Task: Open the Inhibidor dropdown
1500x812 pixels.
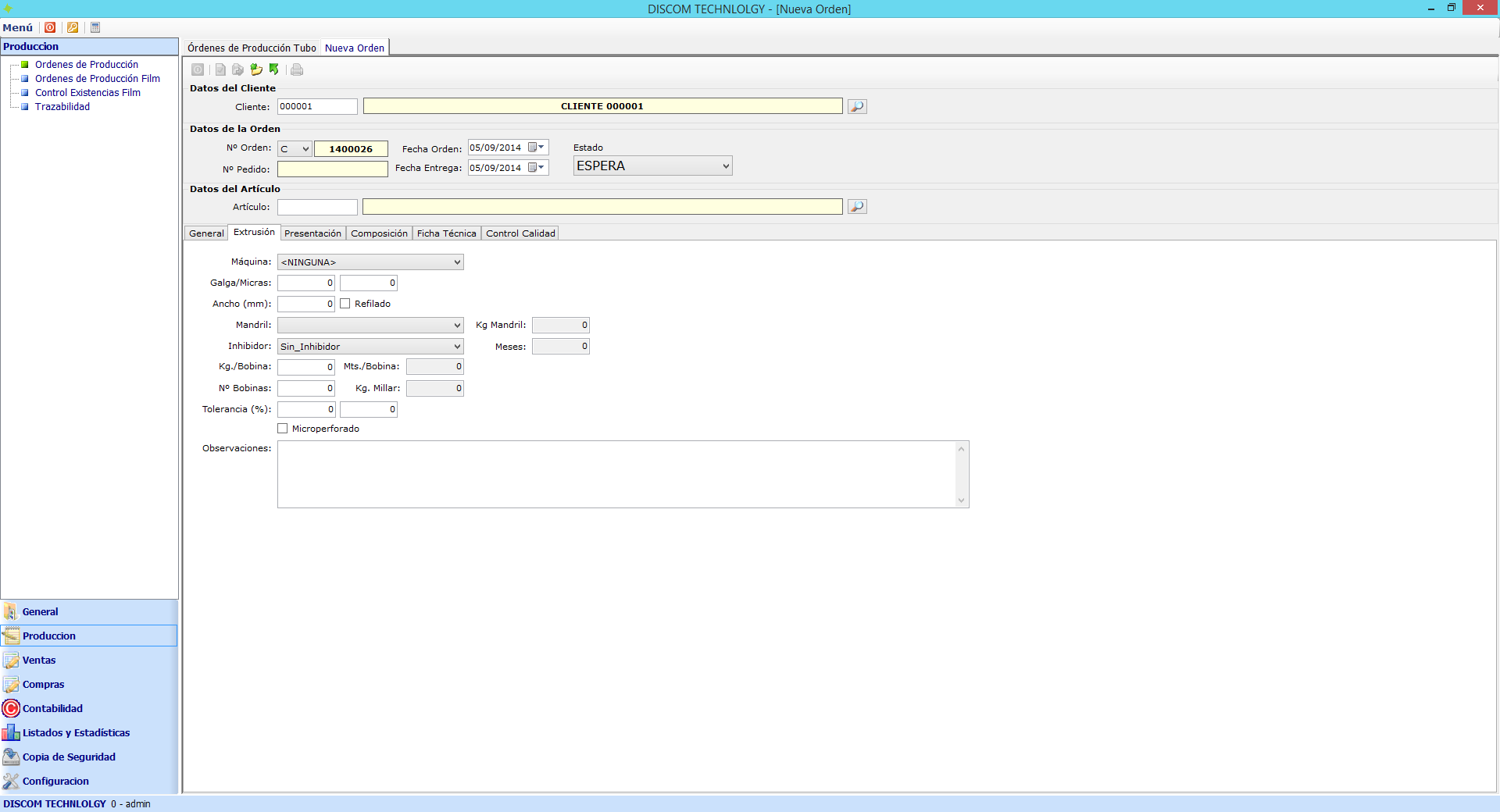Action: pyautogui.click(x=370, y=347)
